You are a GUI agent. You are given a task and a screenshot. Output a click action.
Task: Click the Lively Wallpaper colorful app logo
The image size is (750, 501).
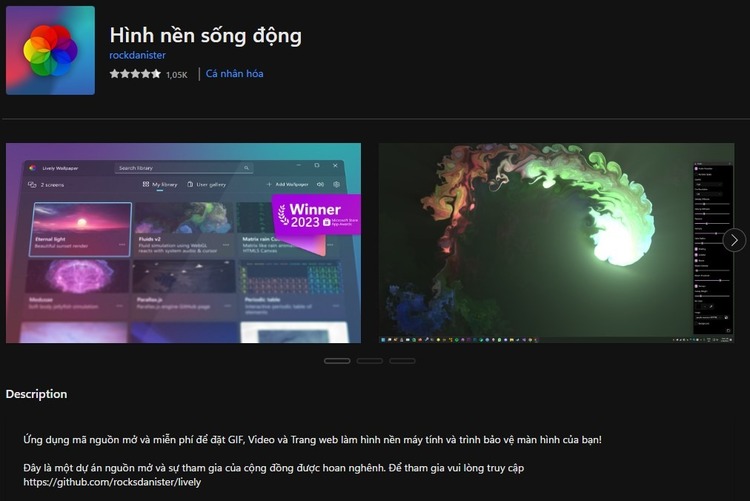50,50
